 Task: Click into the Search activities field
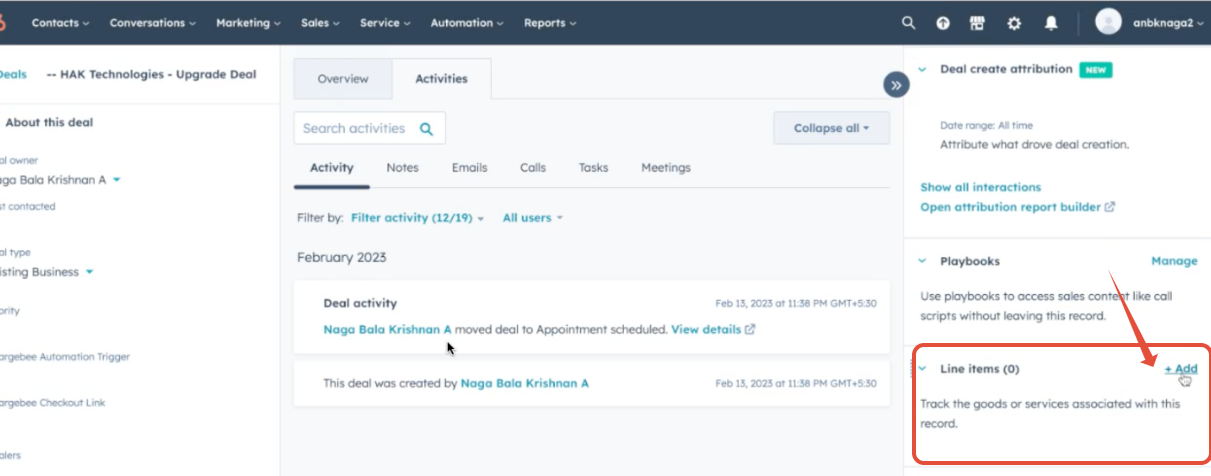[x=355, y=129]
